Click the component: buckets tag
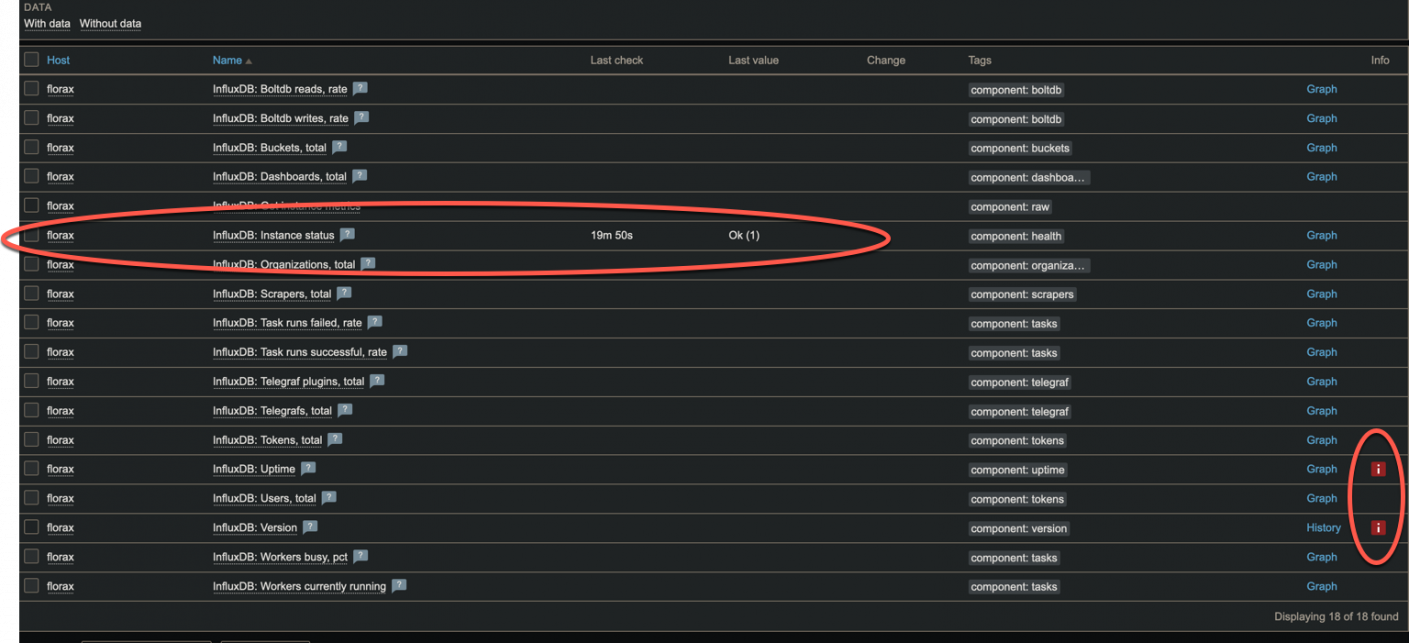Image resolution: width=1409 pixels, height=643 pixels. (x=1020, y=148)
